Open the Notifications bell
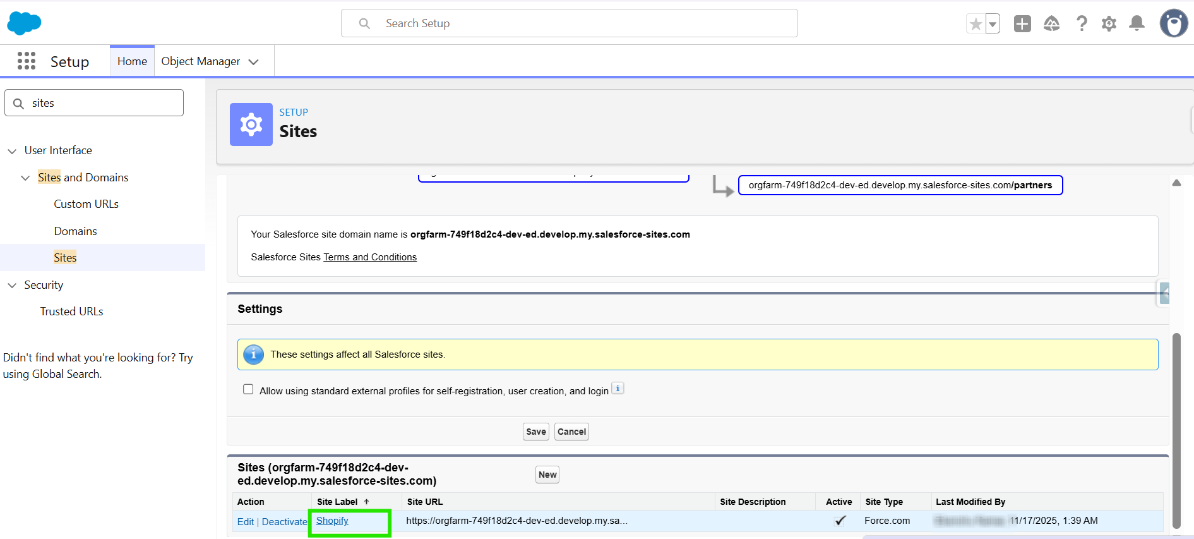The width and height of the screenshot is (1194, 539). [x=1137, y=24]
